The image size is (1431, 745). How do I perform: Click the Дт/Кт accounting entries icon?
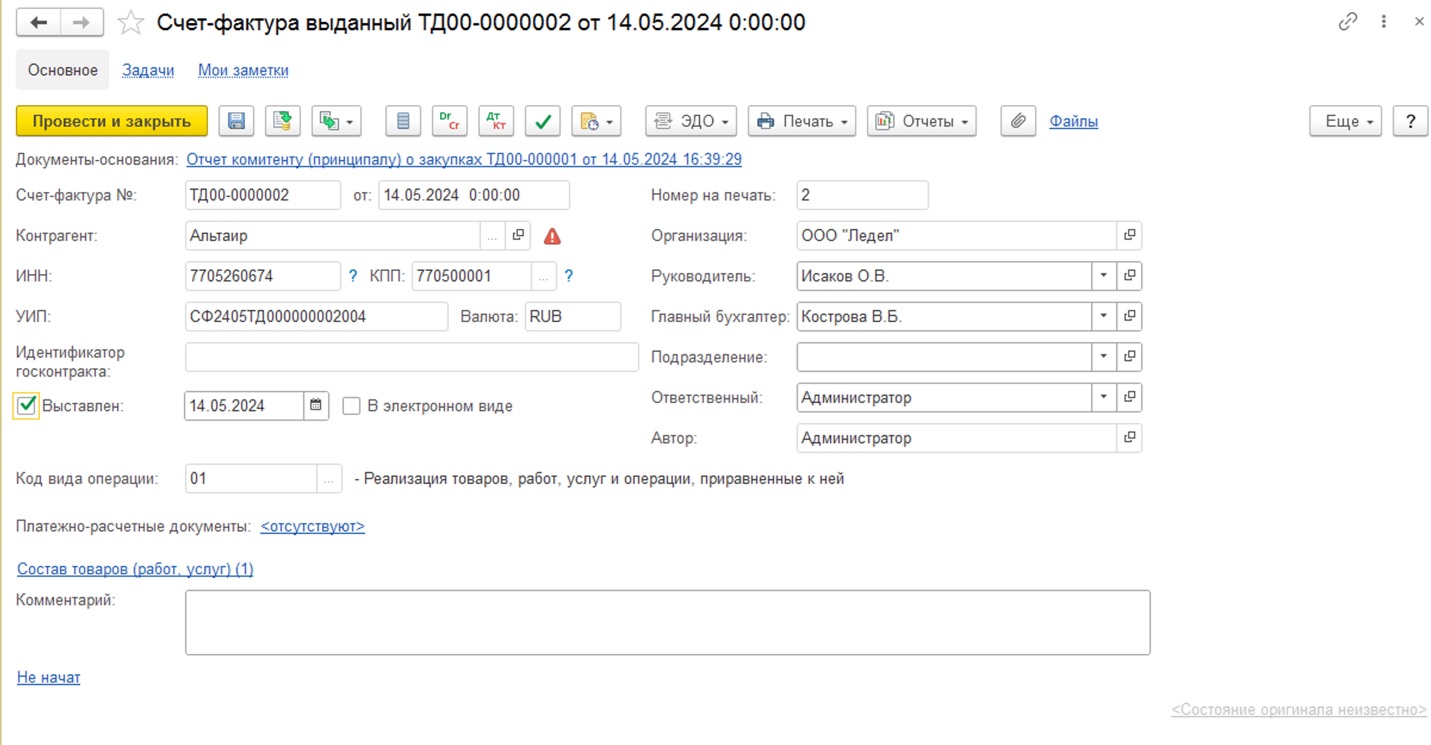(x=496, y=121)
